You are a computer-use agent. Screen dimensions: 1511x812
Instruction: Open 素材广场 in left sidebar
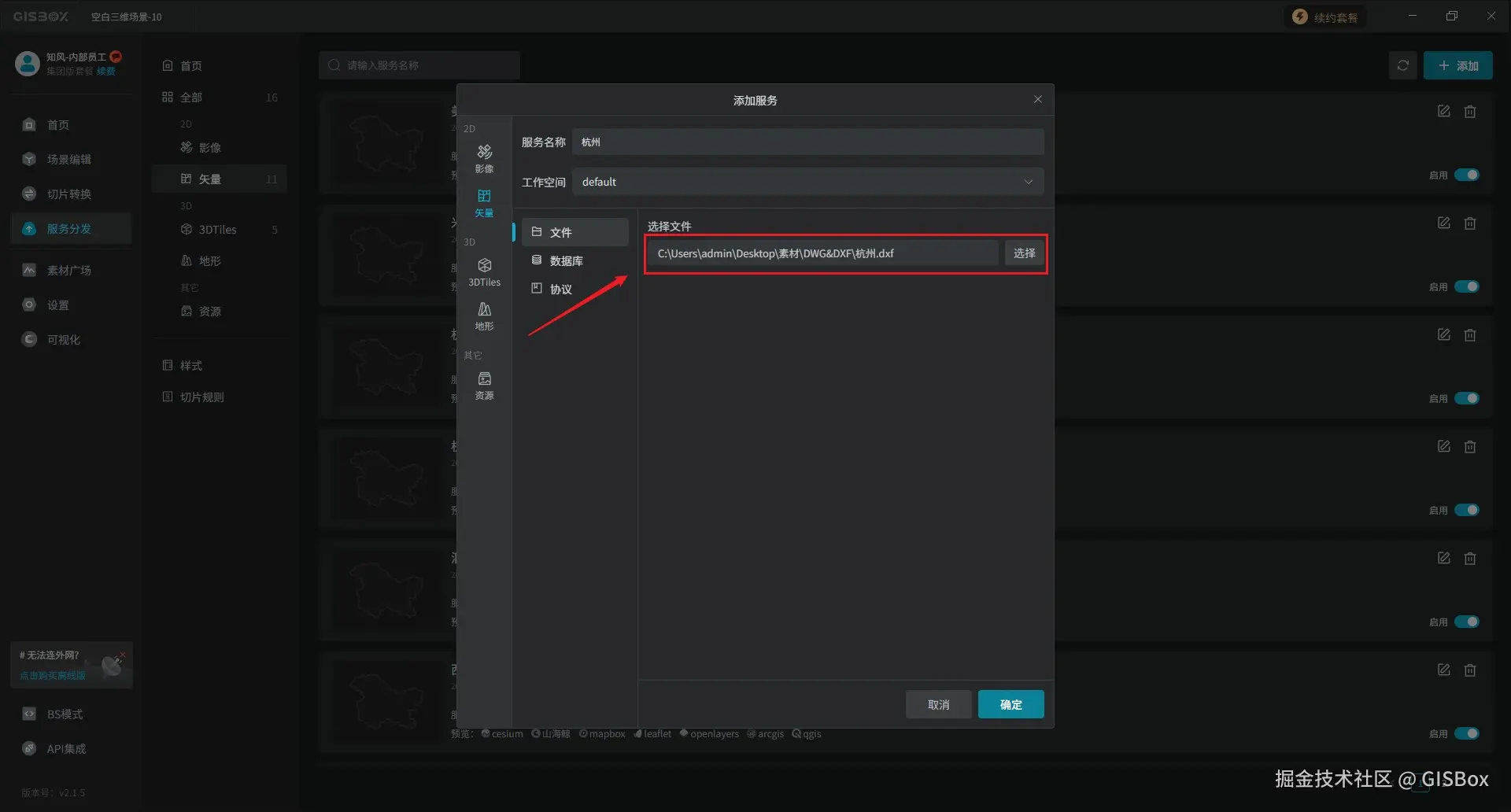pos(71,271)
